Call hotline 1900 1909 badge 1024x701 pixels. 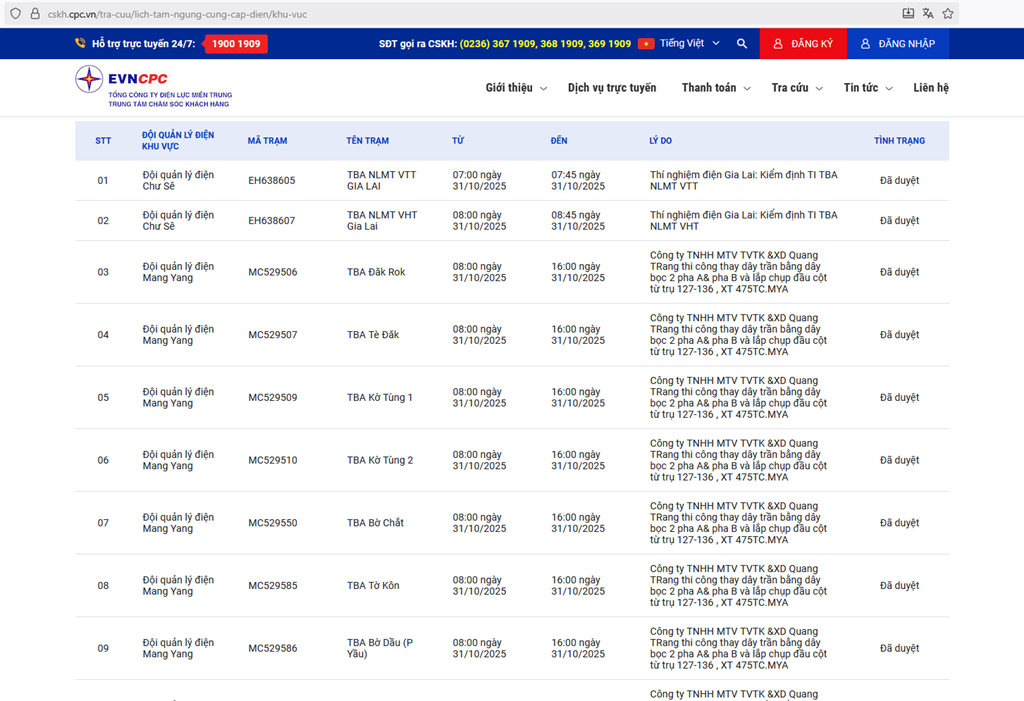coord(236,44)
